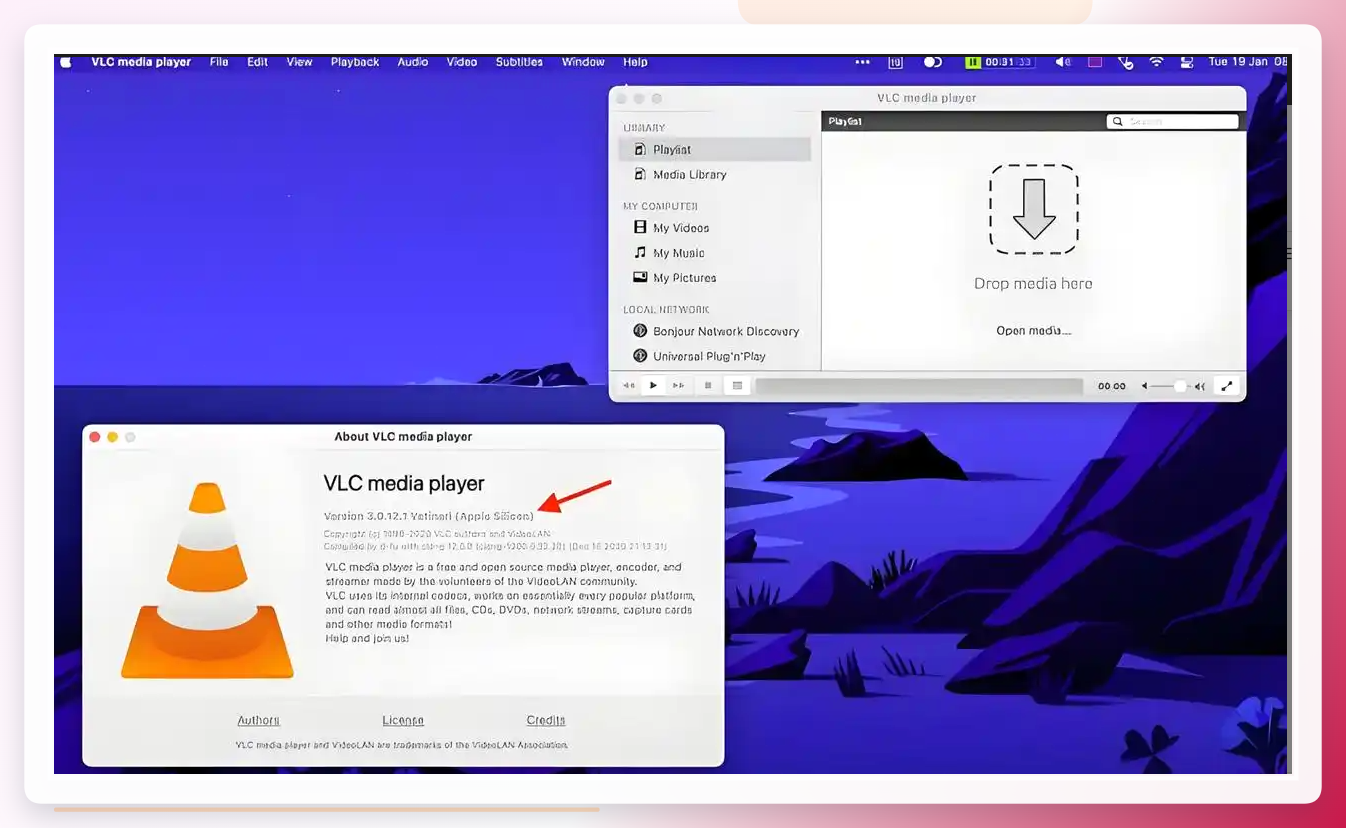Click the VLC cone logo in About window
Screen dimensions: 1346x828
point(207,580)
